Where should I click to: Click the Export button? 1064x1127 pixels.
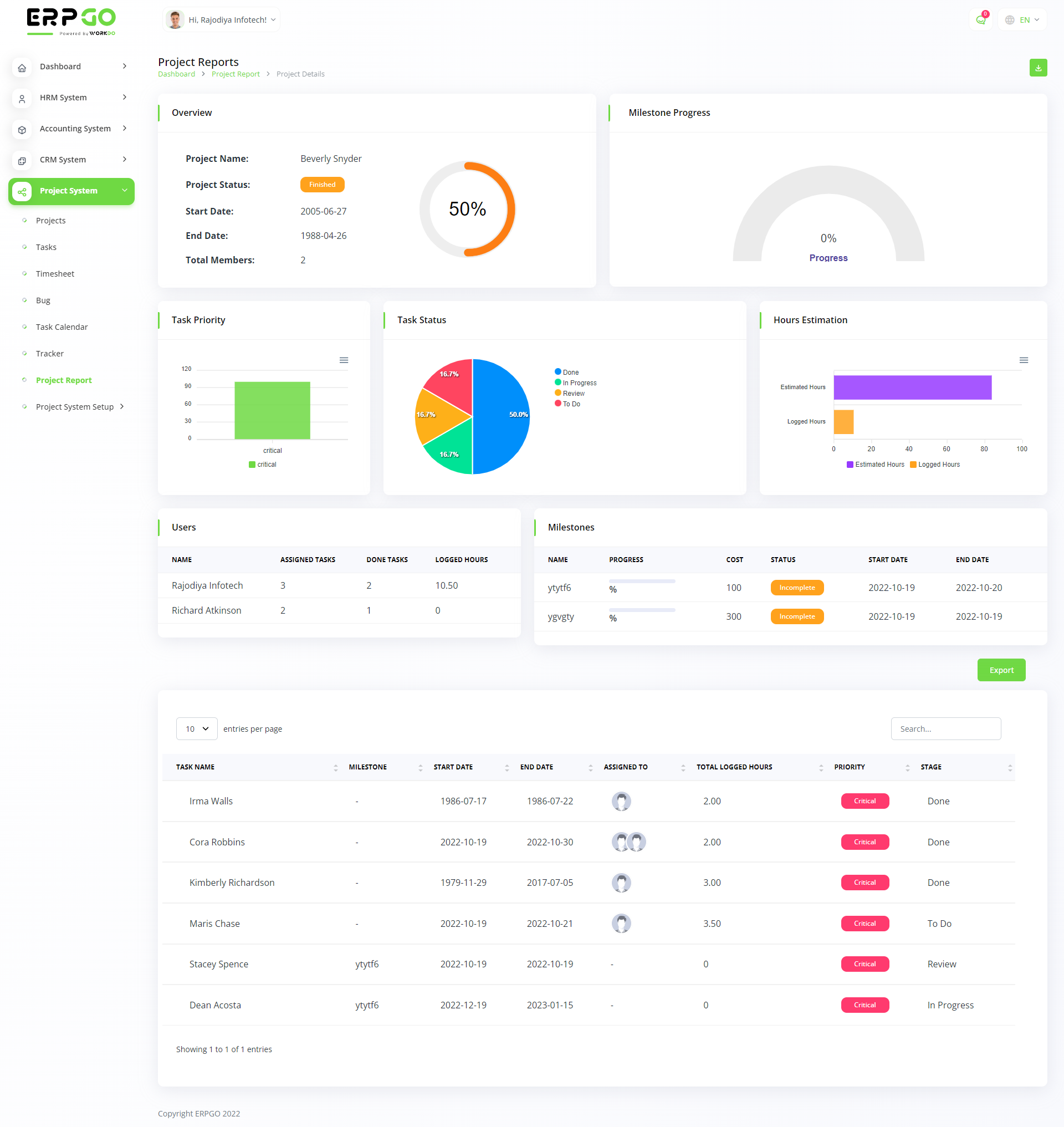[1001, 671]
